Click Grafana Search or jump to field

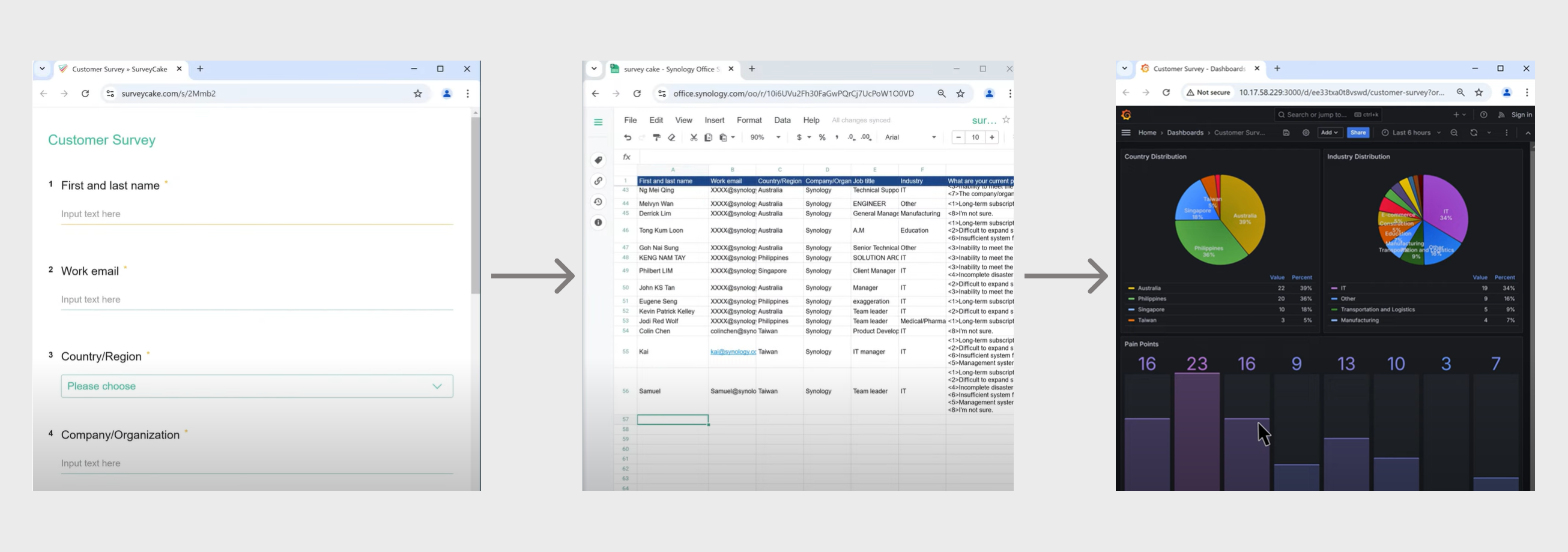(x=1328, y=115)
